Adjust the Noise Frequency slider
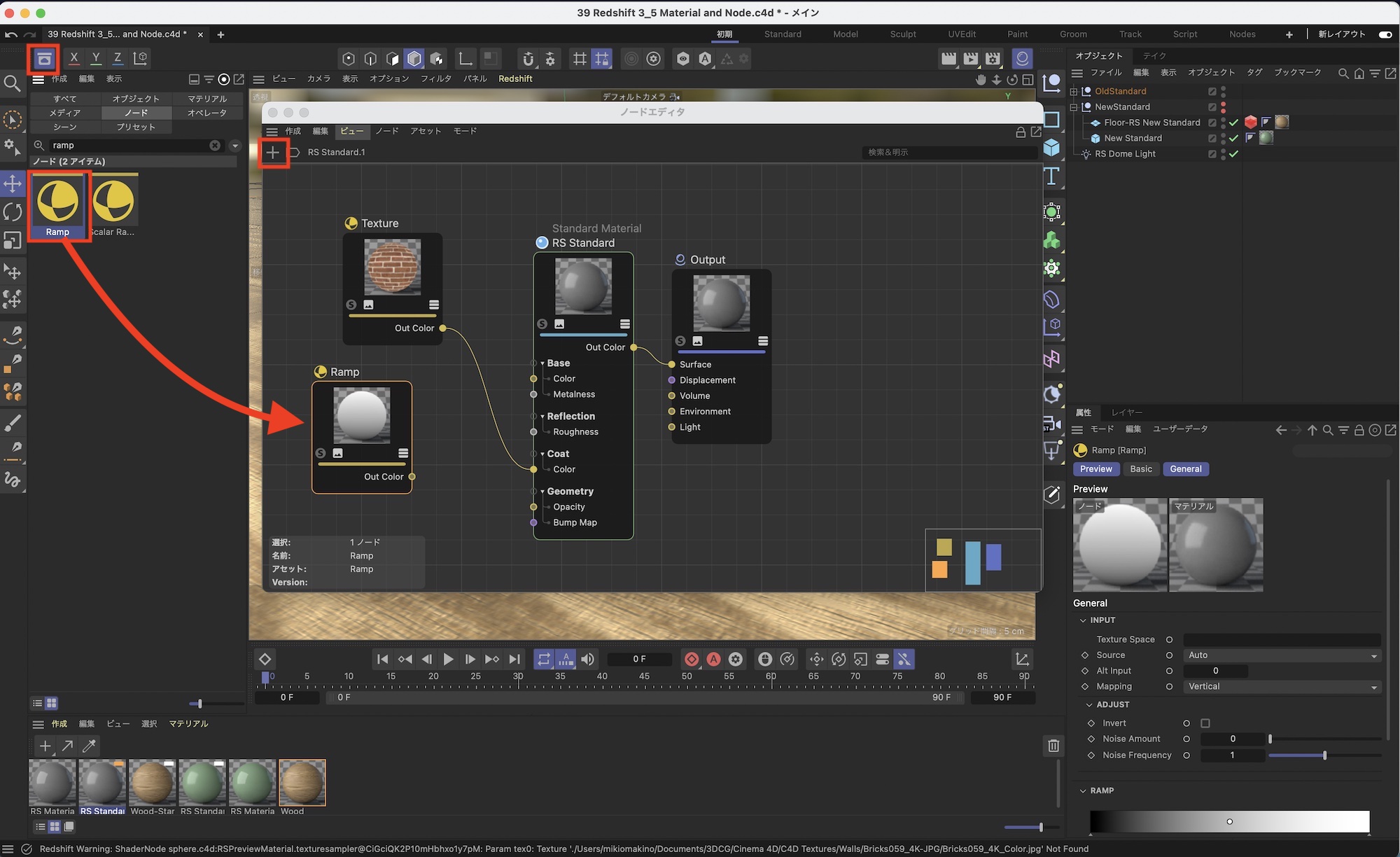This screenshot has height=857, width=1400. (x=1324, y=755)
